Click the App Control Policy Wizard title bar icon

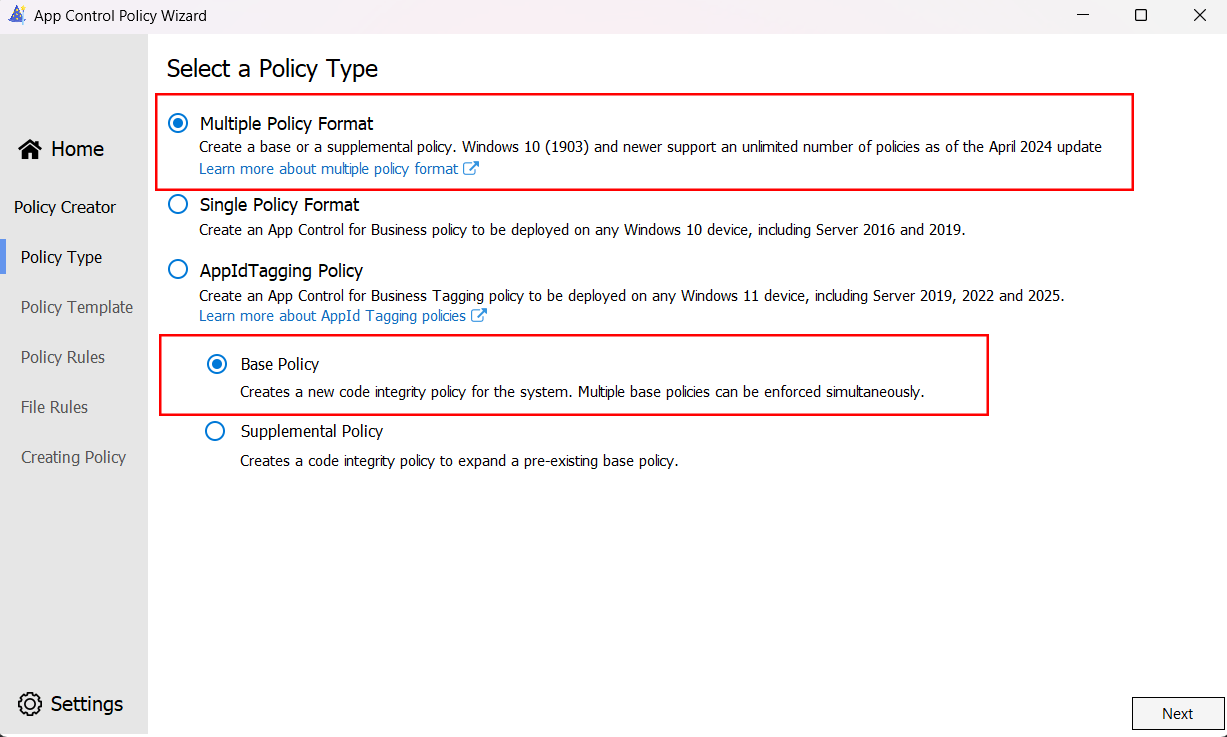pyautogui.click(x=17, y=16)
